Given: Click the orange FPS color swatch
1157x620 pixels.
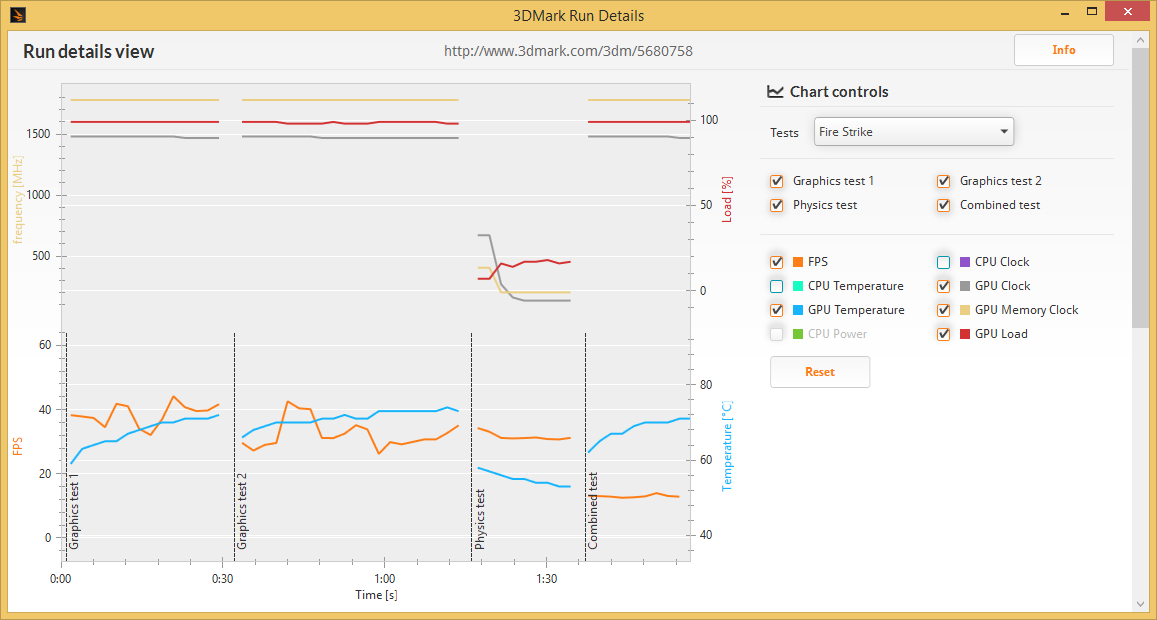Looking at the screenshot, I should [798, 262].
